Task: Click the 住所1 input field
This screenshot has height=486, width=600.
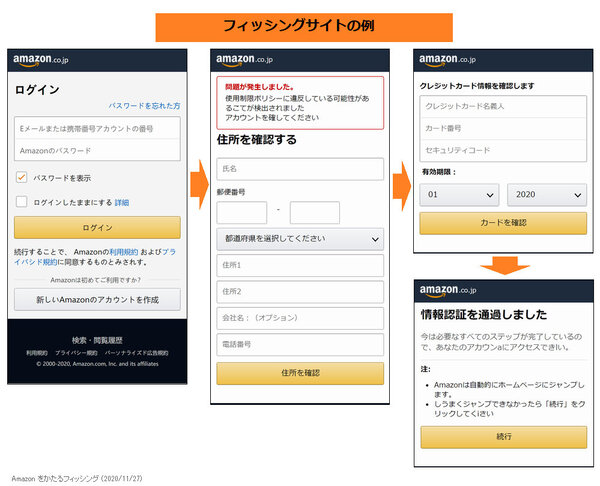Action: click(300, 265)
